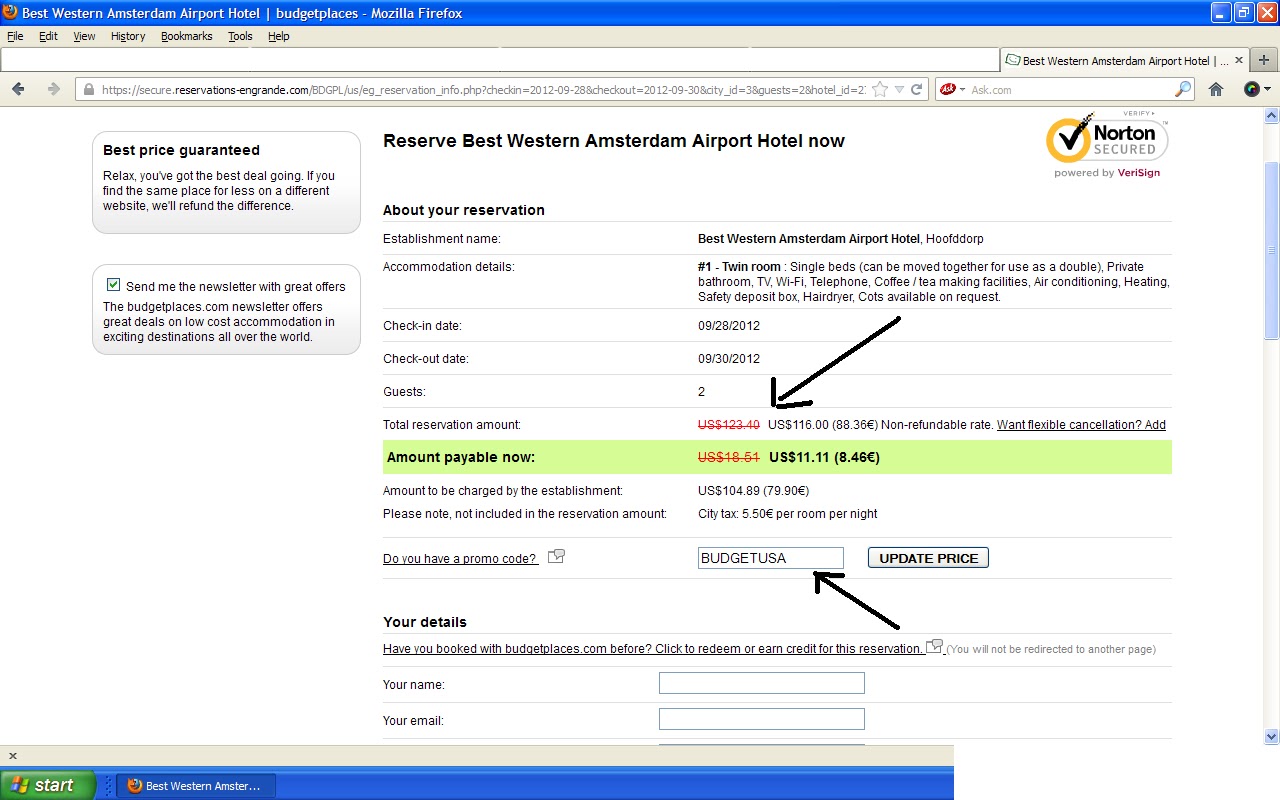Open the Tools menu
This screenshot has width=1280, height=800.
240,36
